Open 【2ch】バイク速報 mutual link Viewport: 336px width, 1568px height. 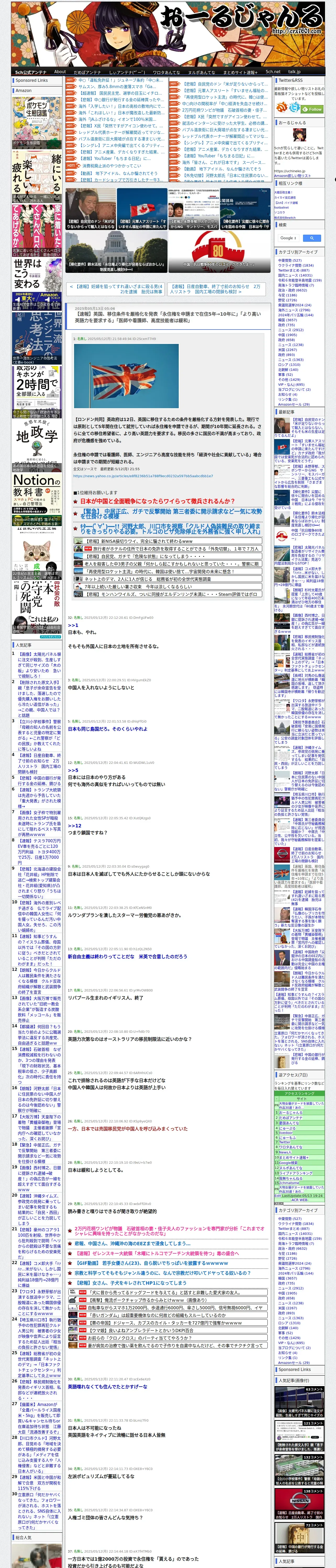(286, 203)
